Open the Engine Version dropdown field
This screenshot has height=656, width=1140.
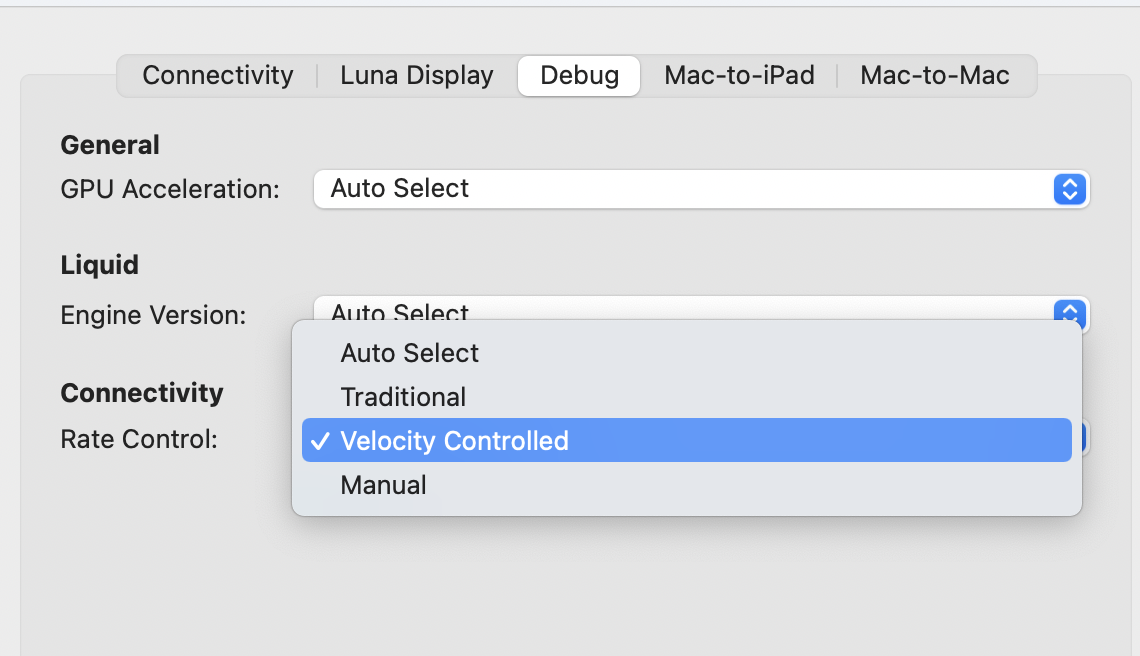tap(680, 308)
